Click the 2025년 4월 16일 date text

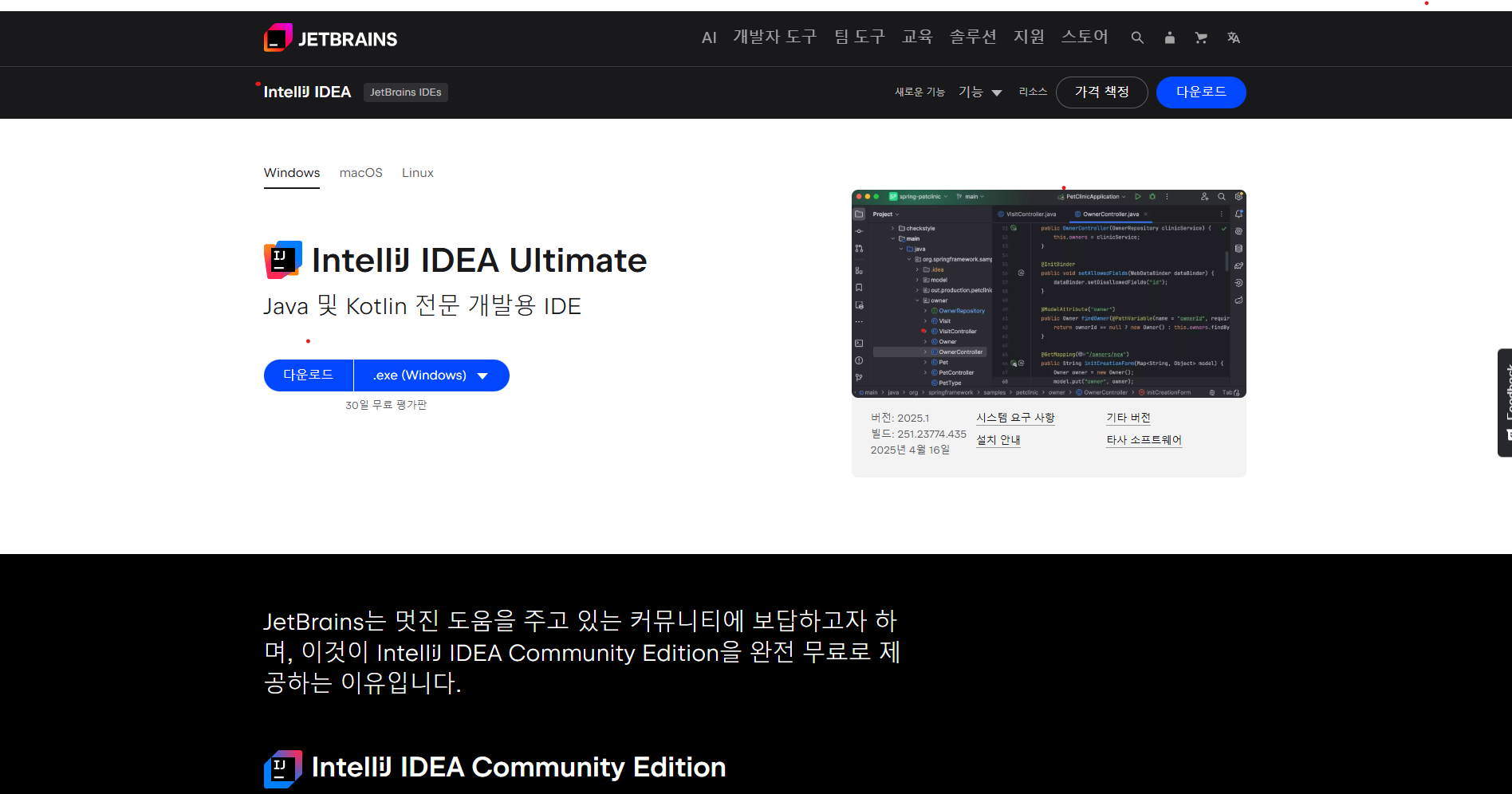coord(910,450)
